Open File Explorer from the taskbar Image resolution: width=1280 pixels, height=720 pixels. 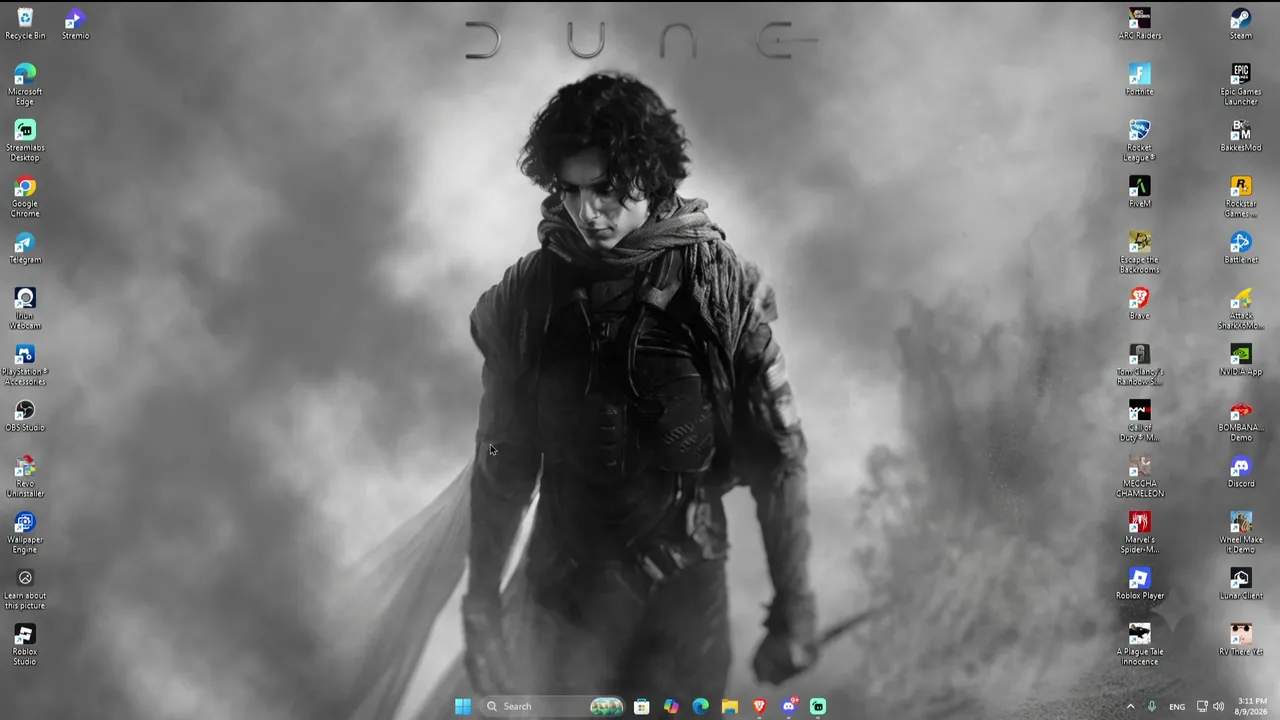730,706
